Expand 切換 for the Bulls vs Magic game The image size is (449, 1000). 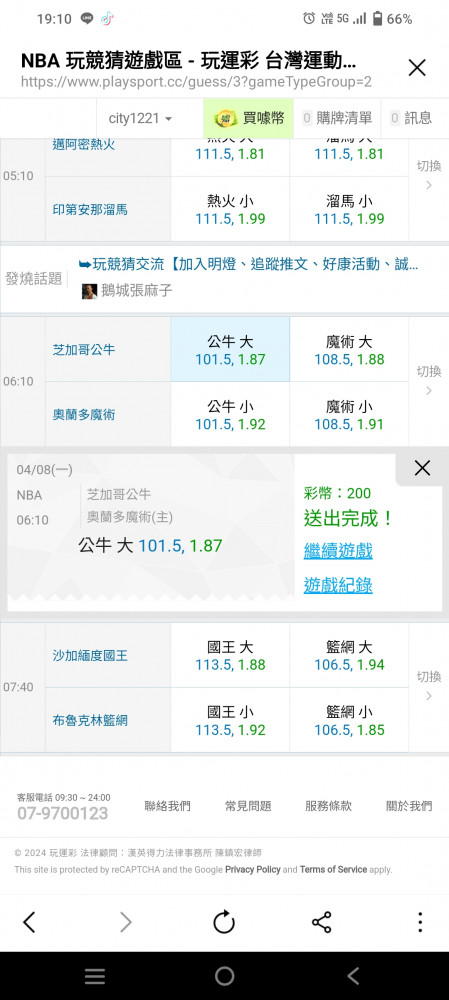(429, 381)
